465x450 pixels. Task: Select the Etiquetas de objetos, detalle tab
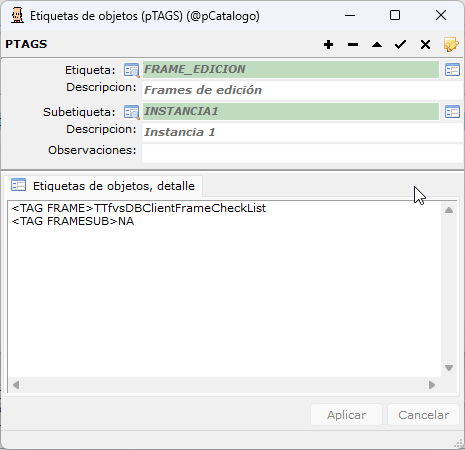[x=103, y=186]
